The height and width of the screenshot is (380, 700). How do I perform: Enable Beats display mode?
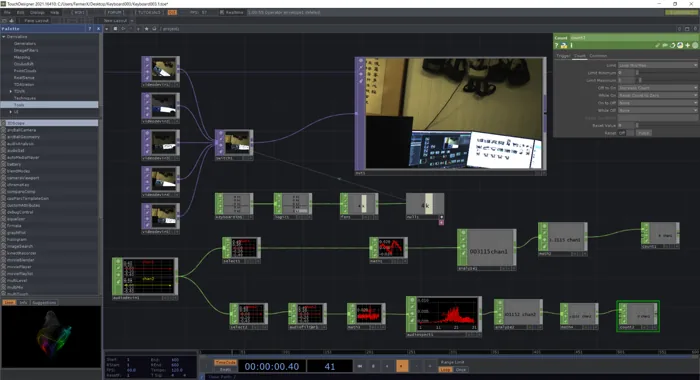coord(225,370)
